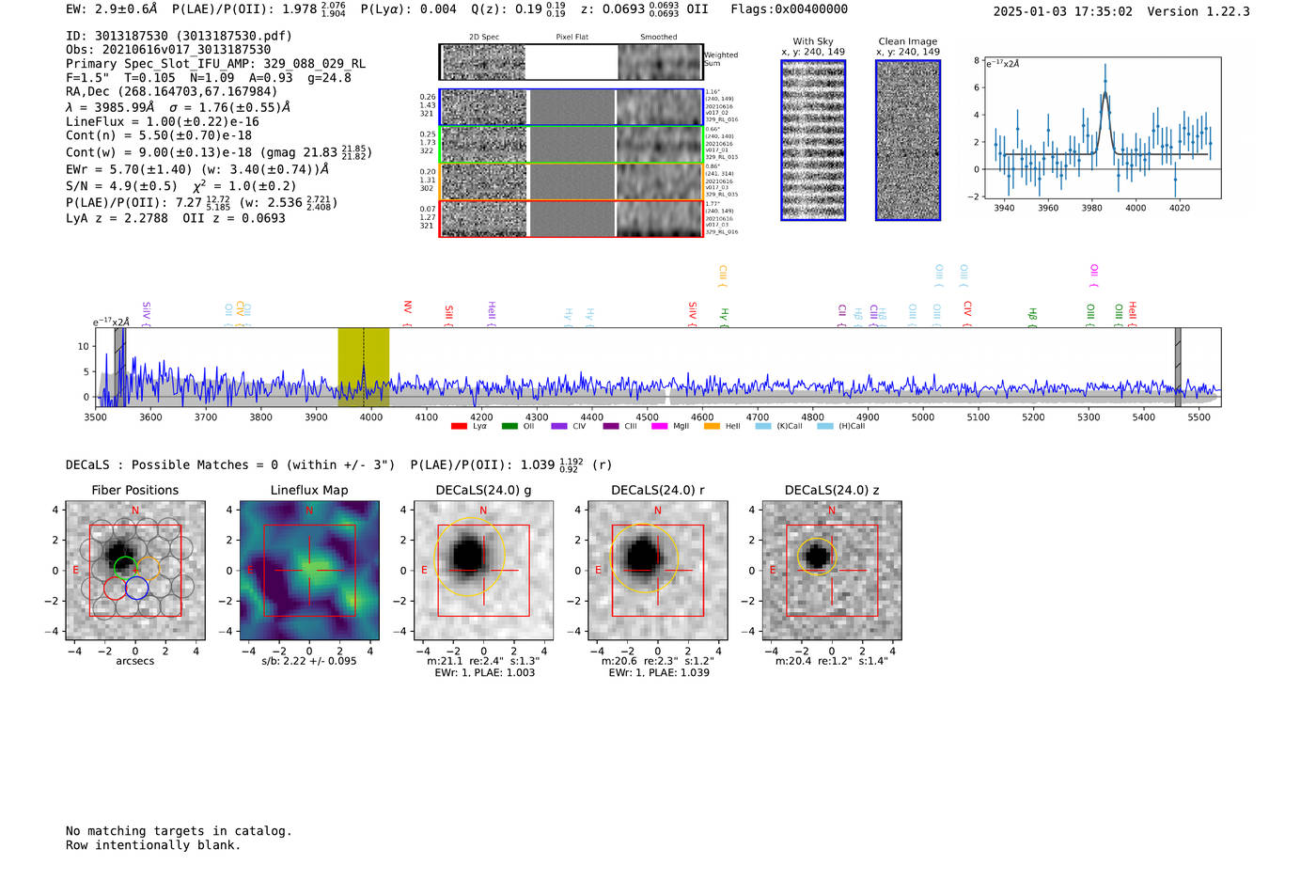1316x896 pixels.
Task: Click the No matching targets in catalog text
Action: point(179,831)
